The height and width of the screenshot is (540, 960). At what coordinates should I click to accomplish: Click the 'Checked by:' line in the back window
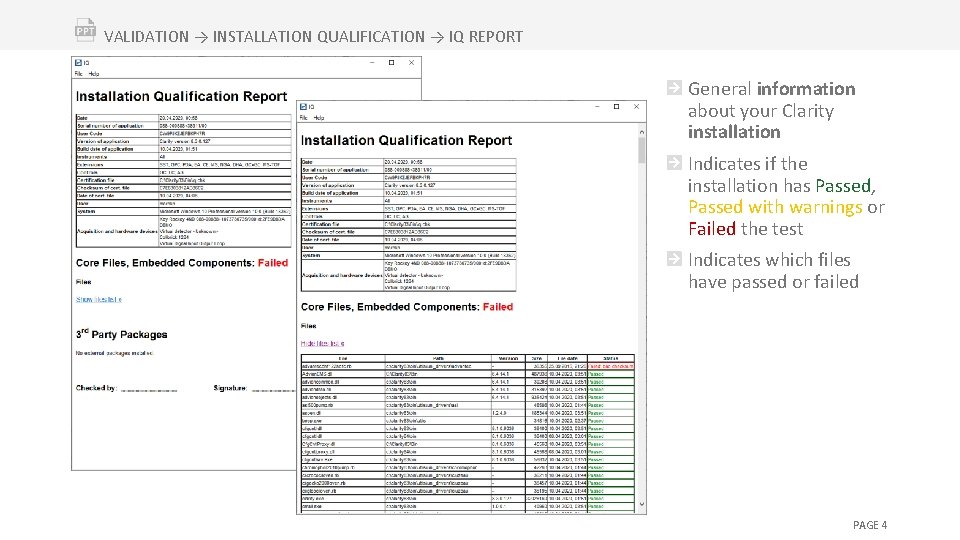tap(127, 388)
